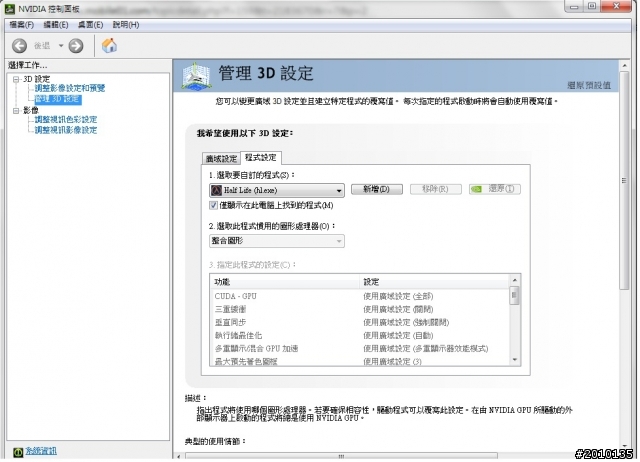Click the NVIDIA title bar icon

(x=10, y=9)
